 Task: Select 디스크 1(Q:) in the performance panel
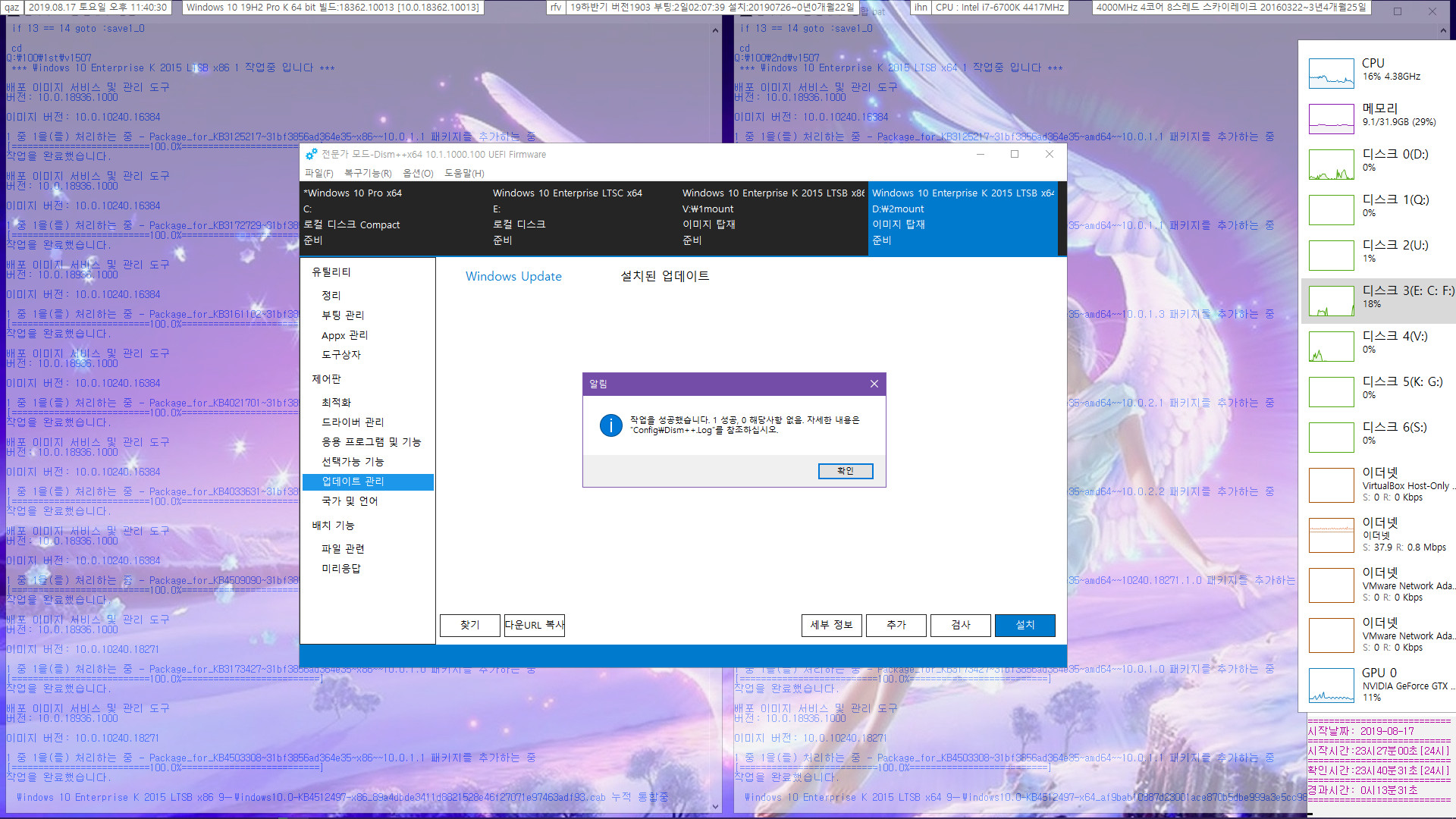[1379, 209]
